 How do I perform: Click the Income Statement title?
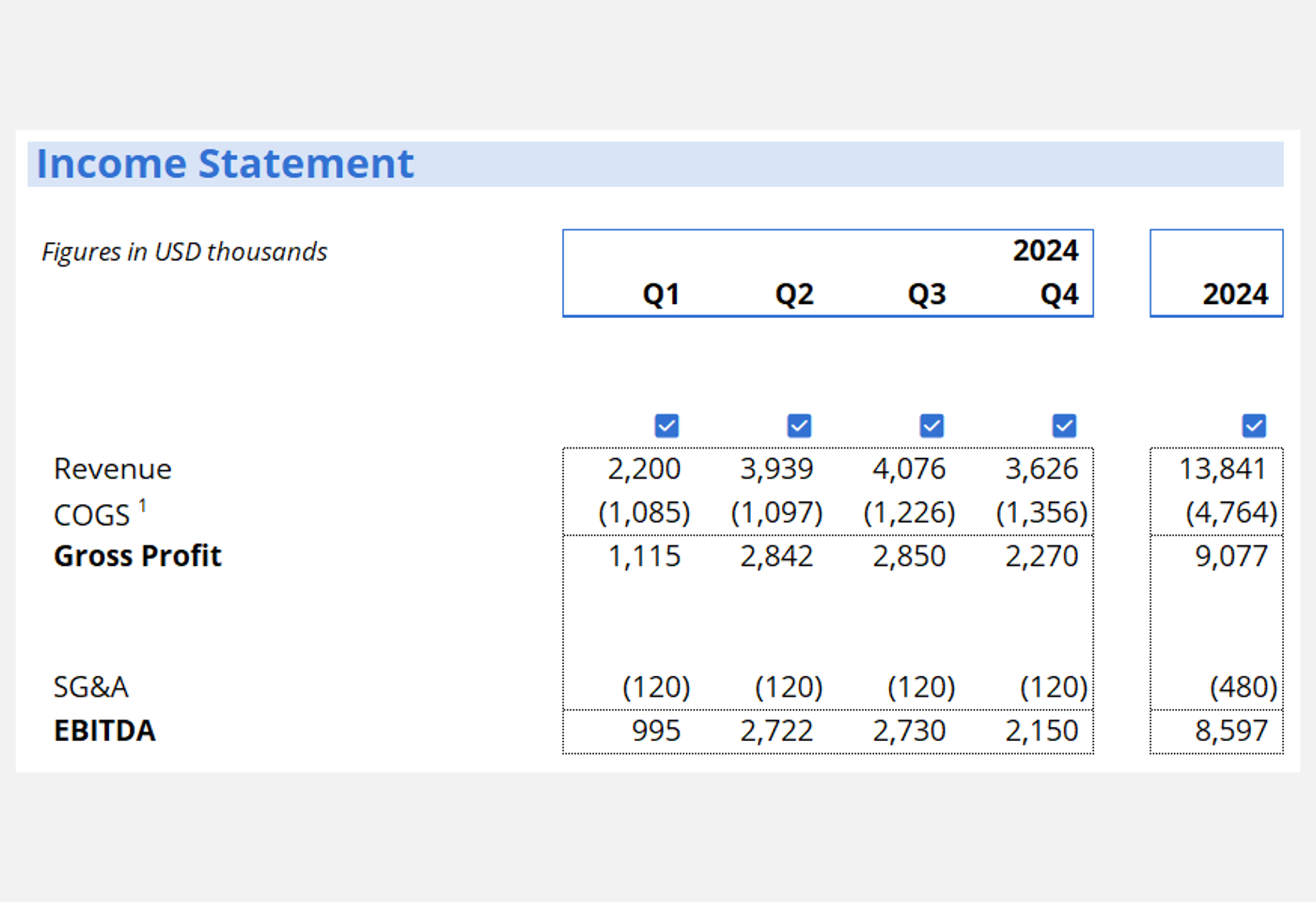click(x=225, y=164)
